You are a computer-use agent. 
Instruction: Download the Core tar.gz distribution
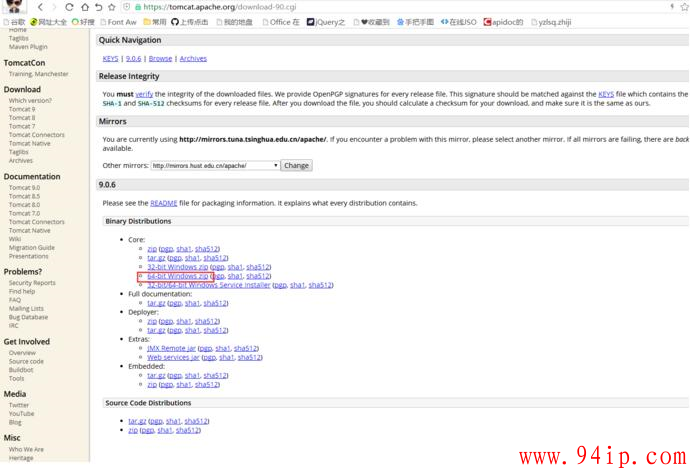[156, 258]
